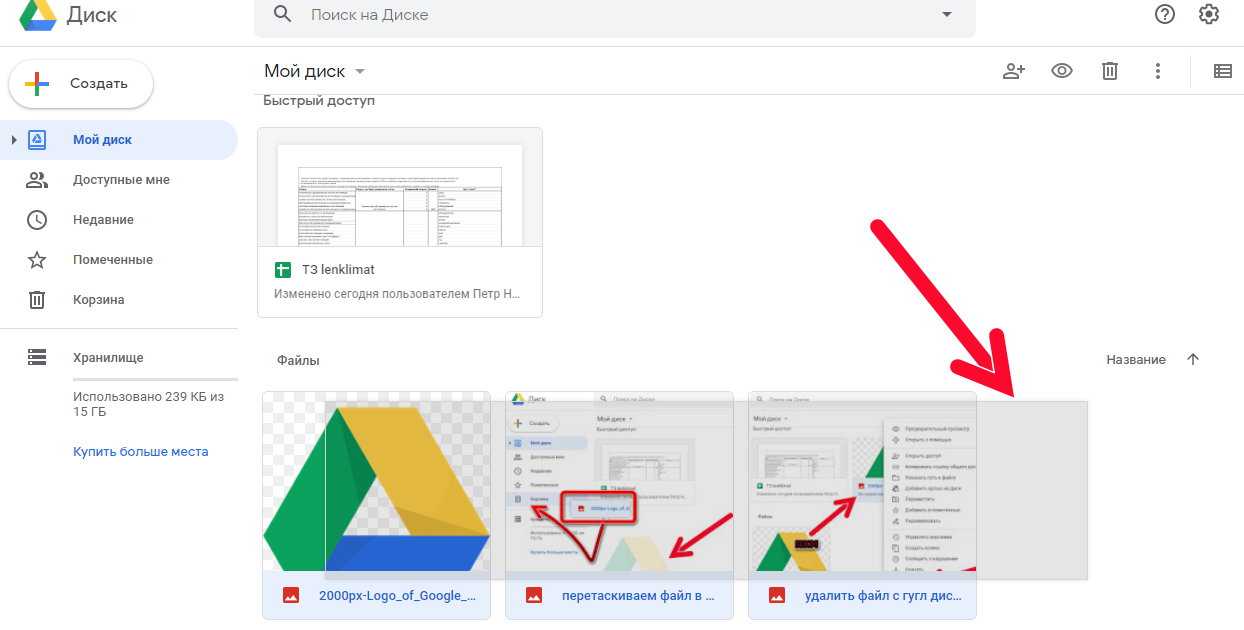Click the 'ТЗ lenklimat' file name

click(338, 270)
